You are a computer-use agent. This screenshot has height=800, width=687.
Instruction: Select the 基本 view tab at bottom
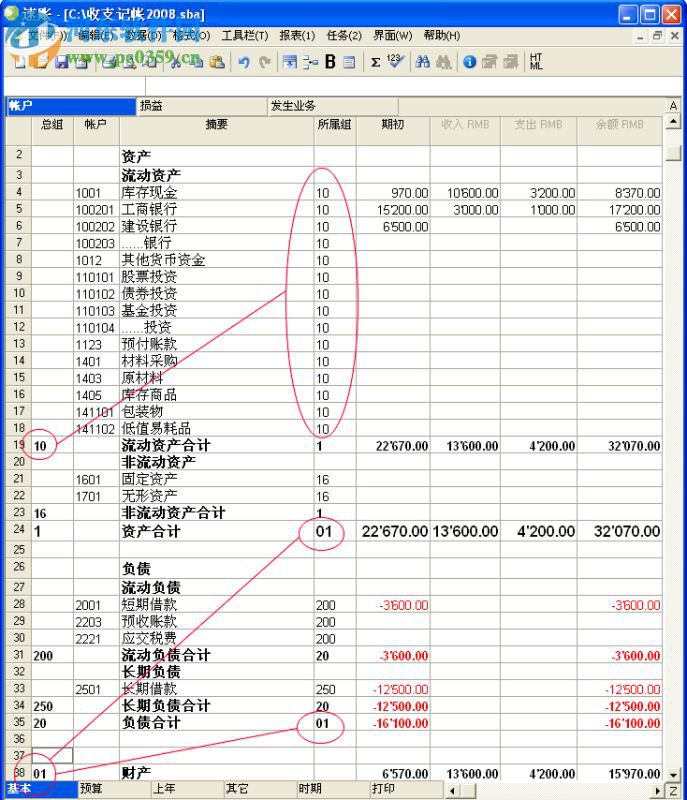(42, 789)
